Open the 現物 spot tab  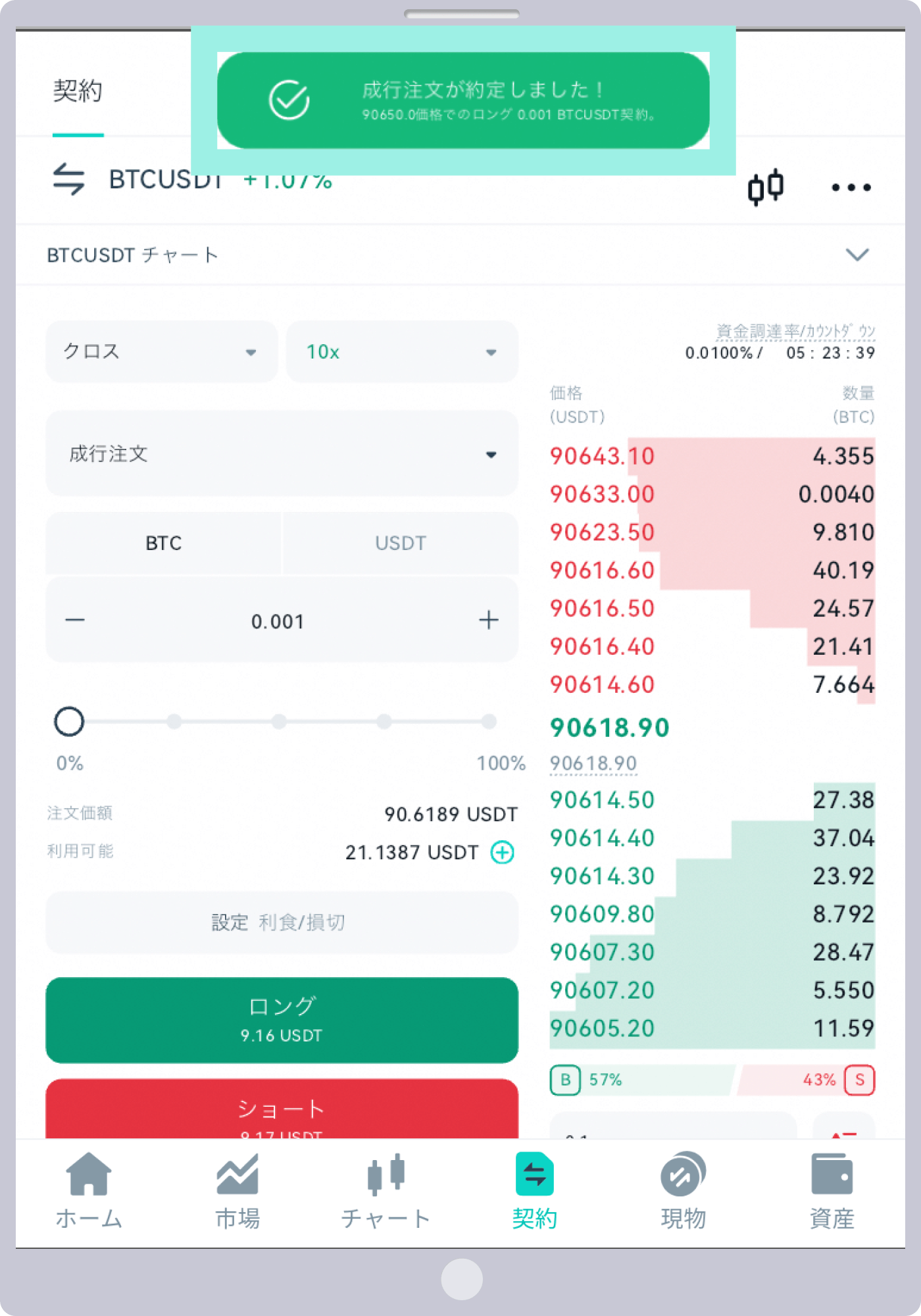click(683, 1192)
